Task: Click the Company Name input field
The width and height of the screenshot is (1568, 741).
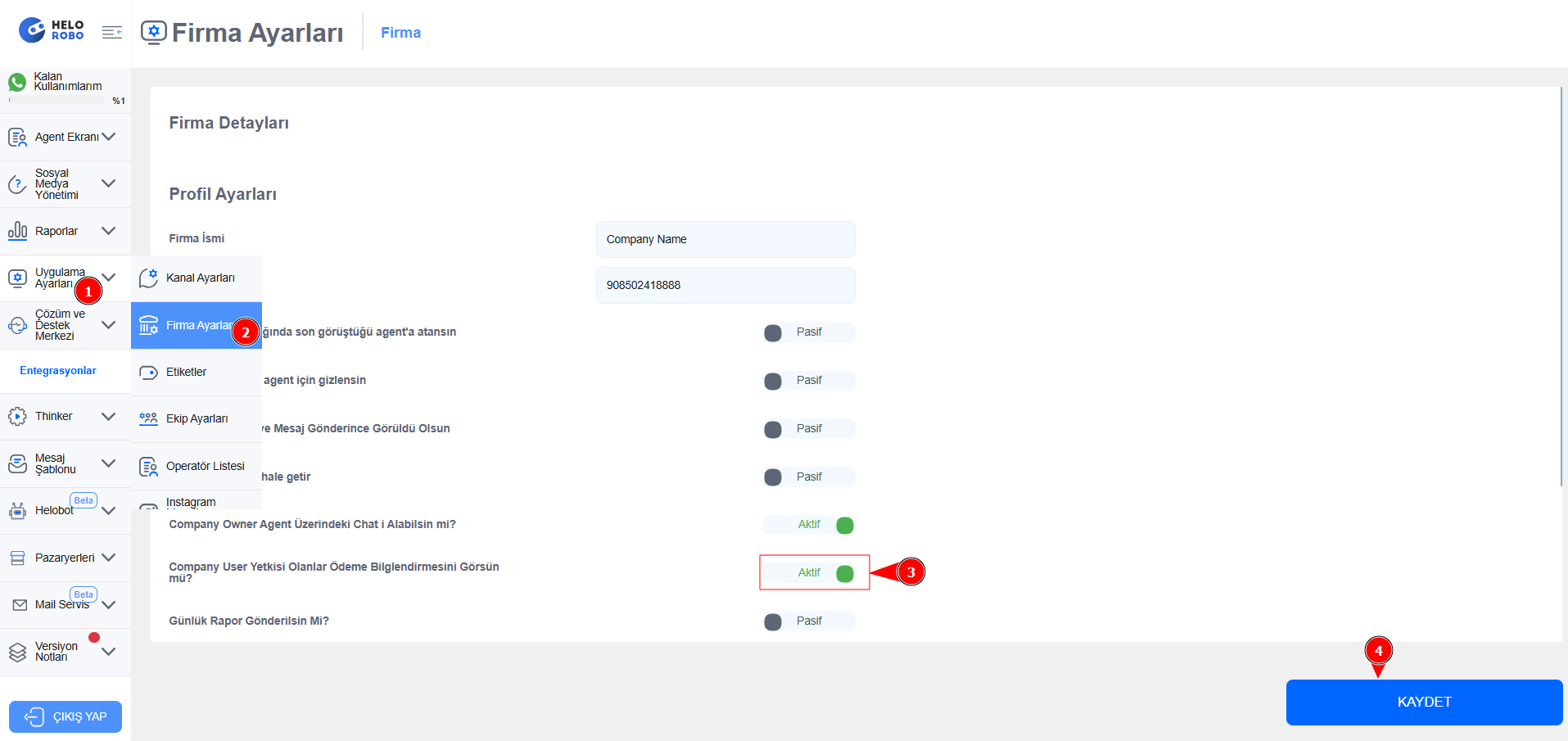Action: tap(725, 239)
